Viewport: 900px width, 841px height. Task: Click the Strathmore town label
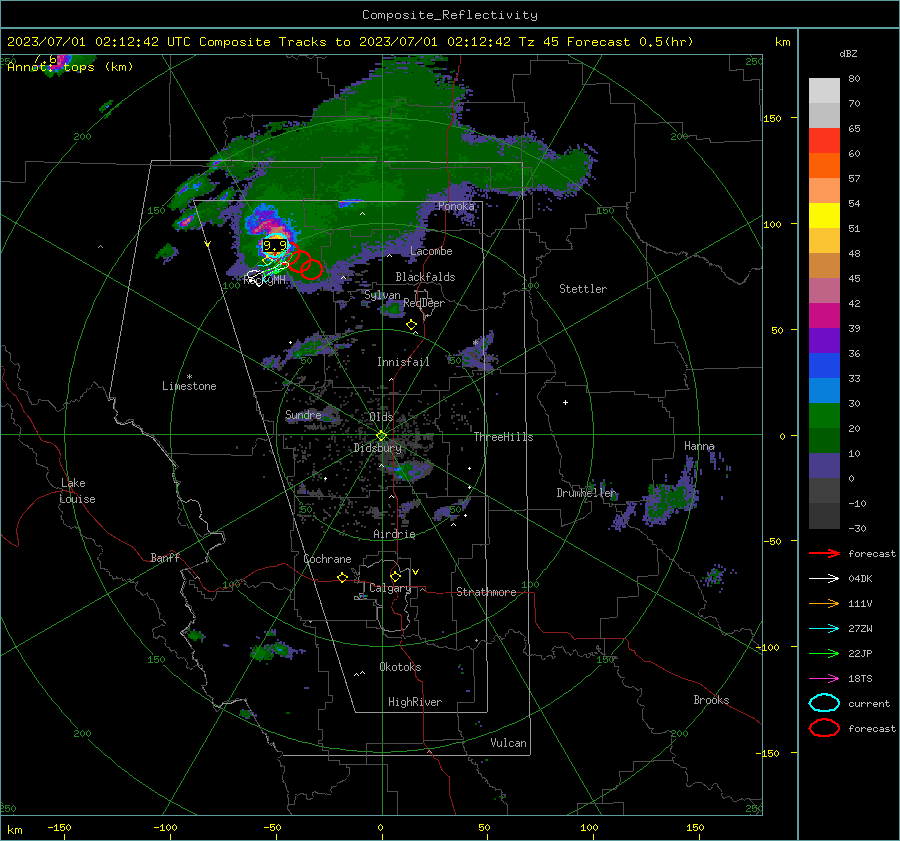pos(486,592)
